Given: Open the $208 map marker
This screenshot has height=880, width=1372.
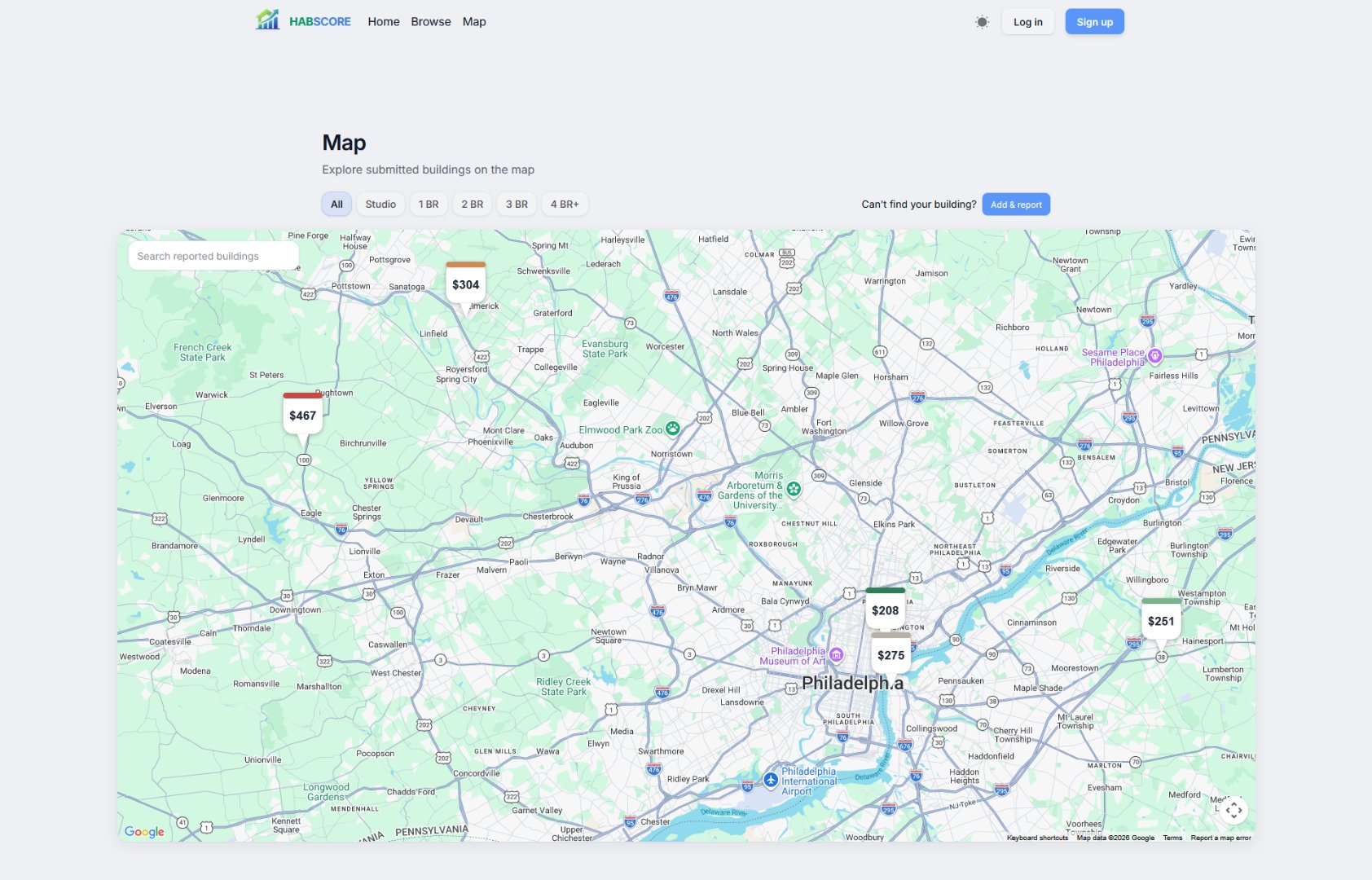Looking at the screenshot, I should point(886,609).
